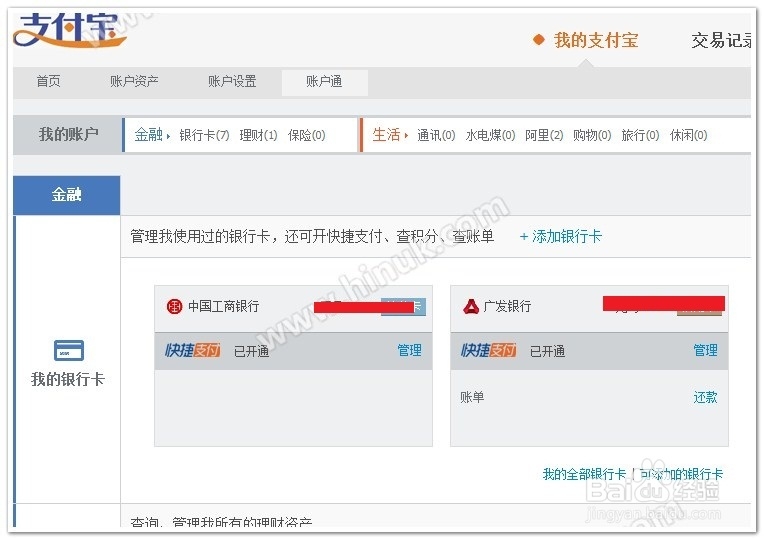Switch to the 账户通 tab
The width and height of the screenshot is (764, 540).
coord(324,81)
